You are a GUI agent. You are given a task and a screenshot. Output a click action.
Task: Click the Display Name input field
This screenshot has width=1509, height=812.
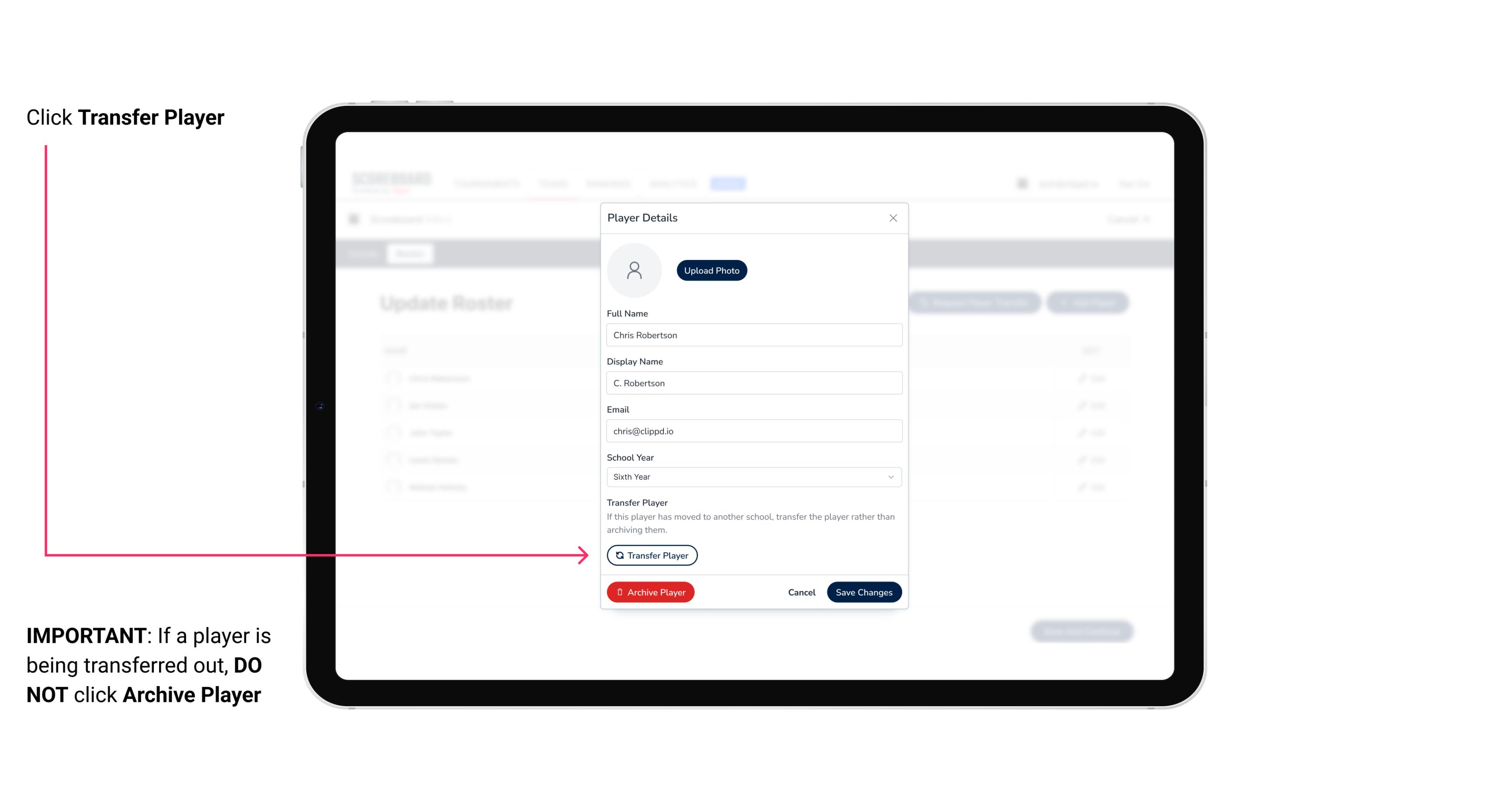click(753, 383)
